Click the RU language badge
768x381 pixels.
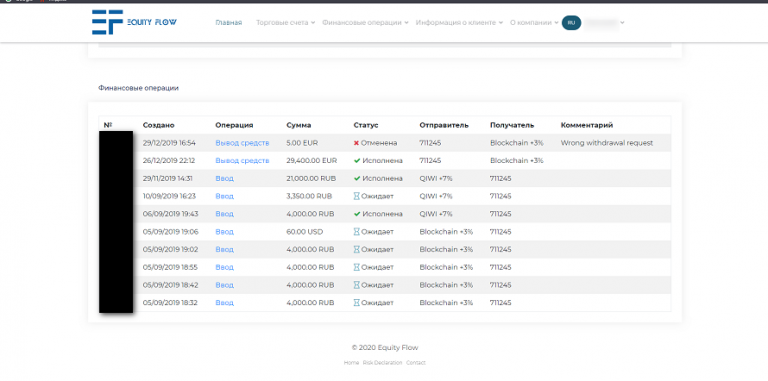click(571, 23)
